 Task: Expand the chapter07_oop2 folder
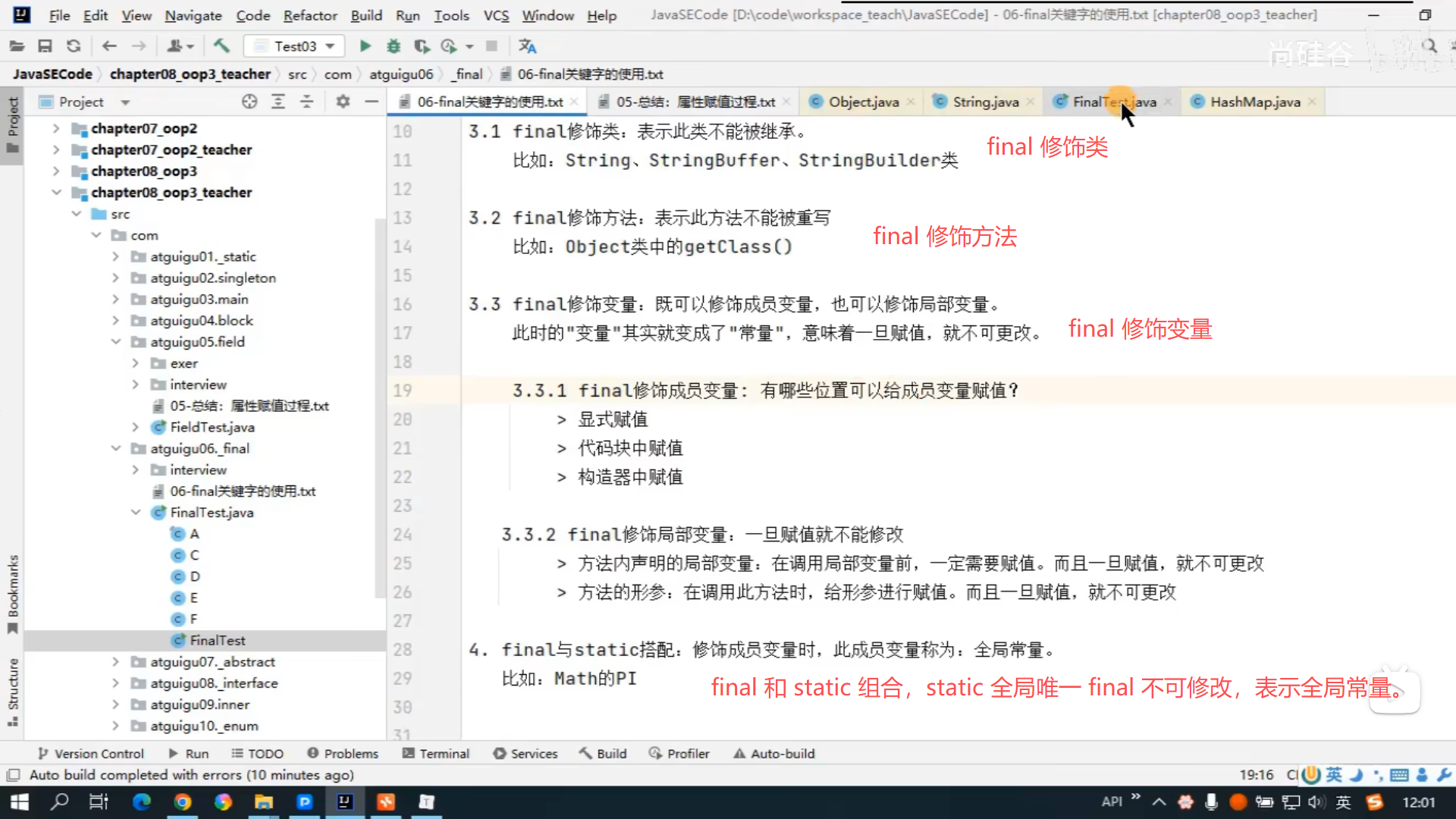pos(56,128)
